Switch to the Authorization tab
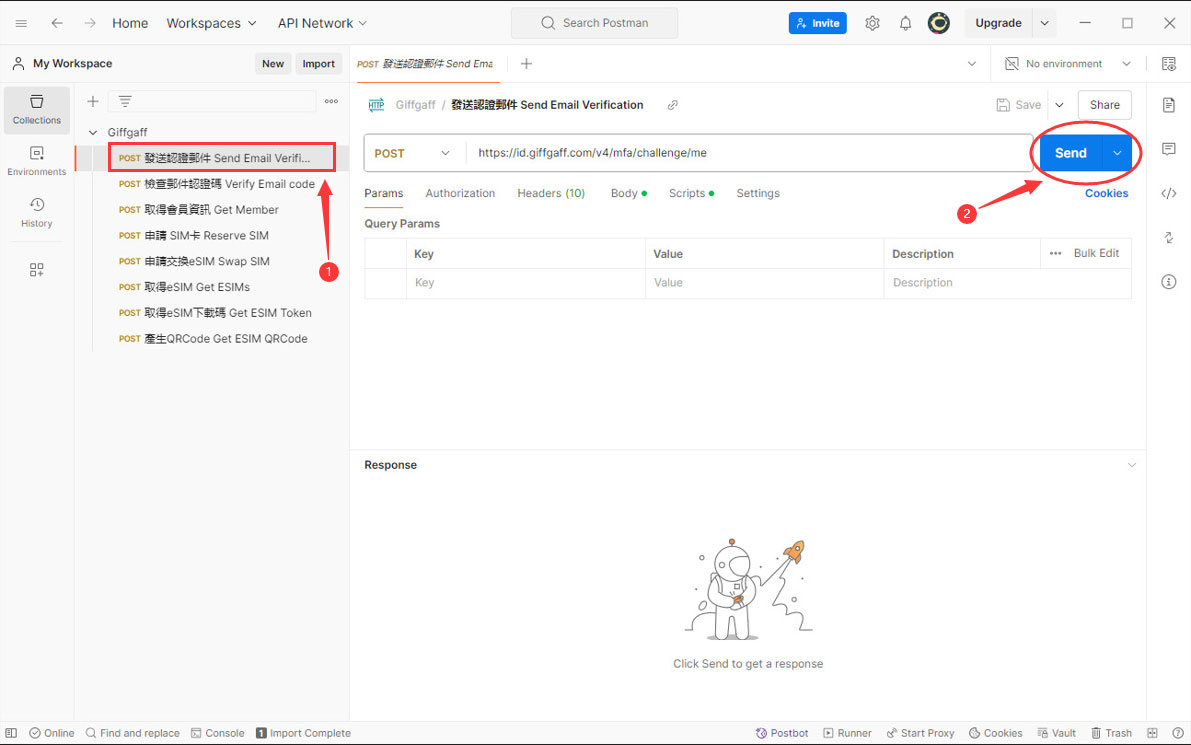The height and width of the screenshot is (745, 1191). click(x=460, y=193)
